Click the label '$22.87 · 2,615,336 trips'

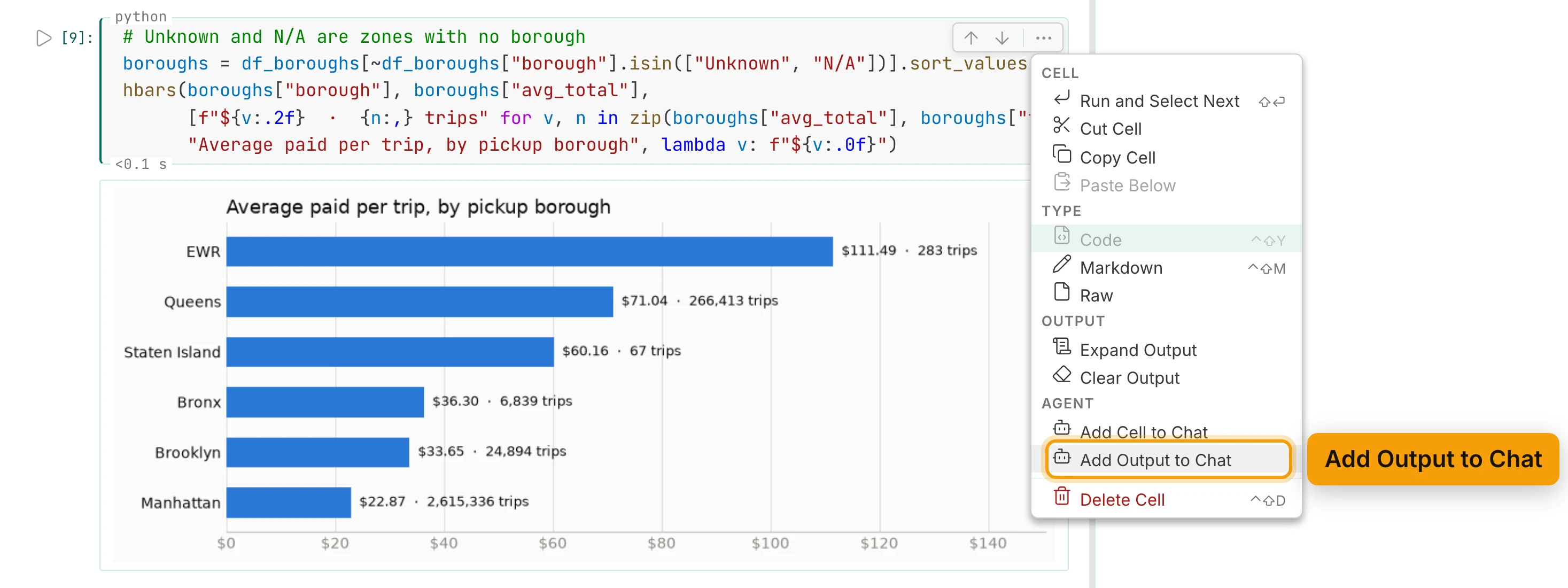(x=444, y=501)
